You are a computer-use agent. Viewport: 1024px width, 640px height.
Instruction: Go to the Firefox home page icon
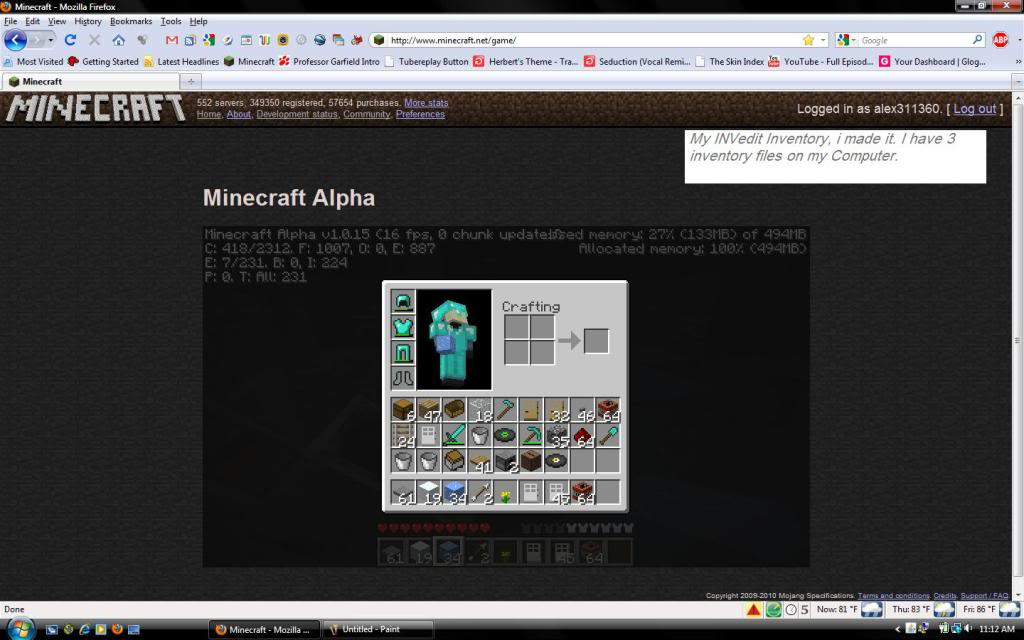(118, 40)
